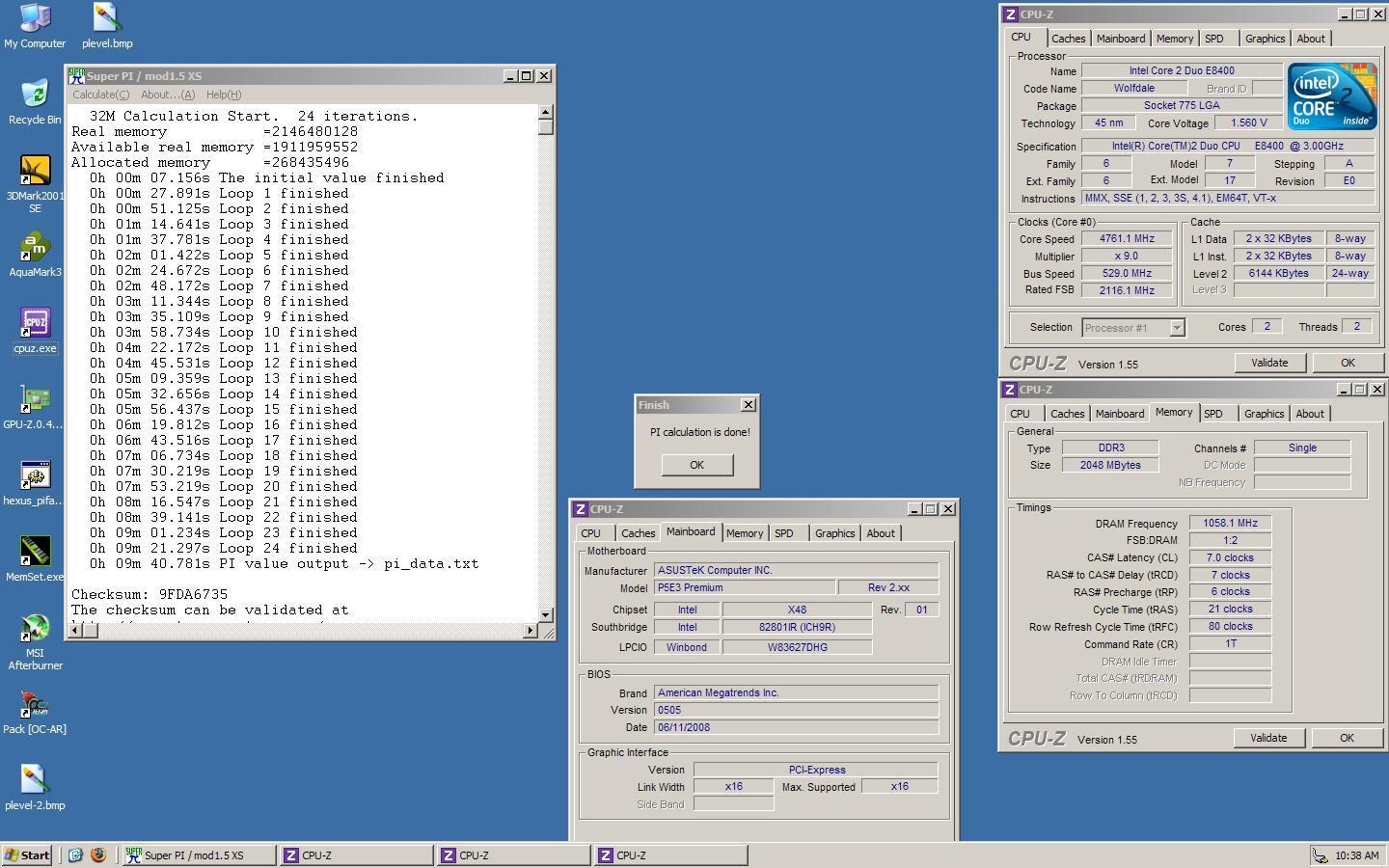Click Validate in CPU-Z Memory window
Viewport: 1389px width, 868px height.
[1268, 738]
